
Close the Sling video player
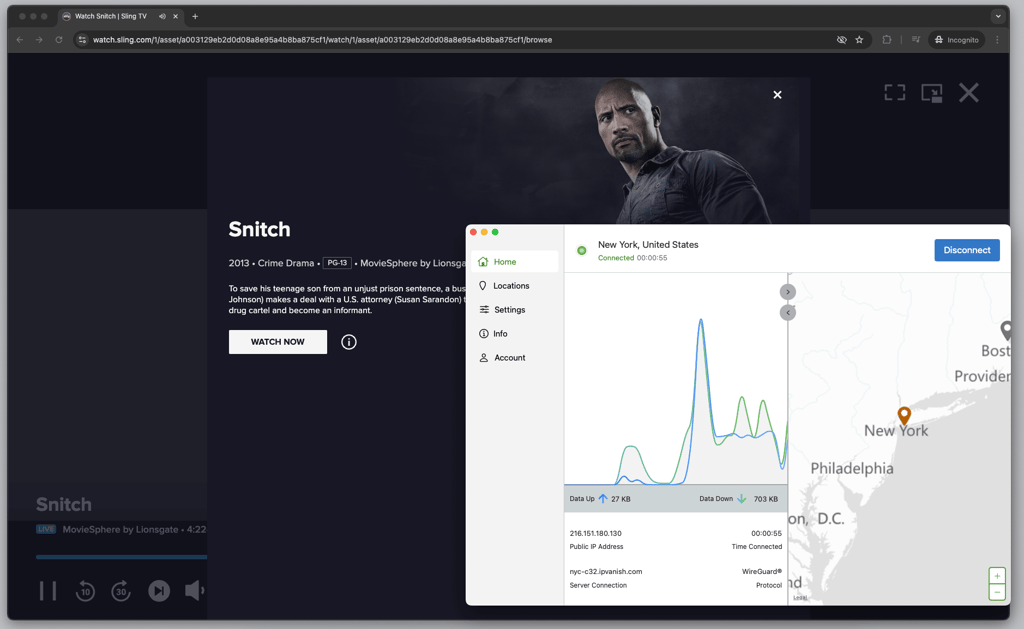(x=968, y=93)
